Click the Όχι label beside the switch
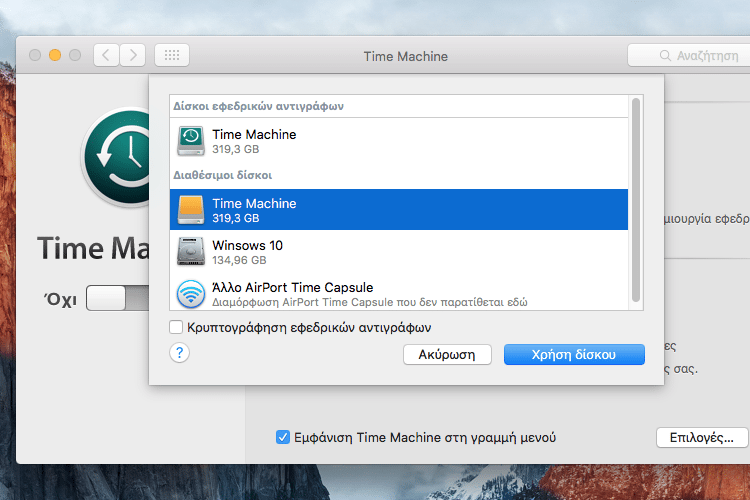Viewport: 750px width, 500px height. [x=60, y=300]
